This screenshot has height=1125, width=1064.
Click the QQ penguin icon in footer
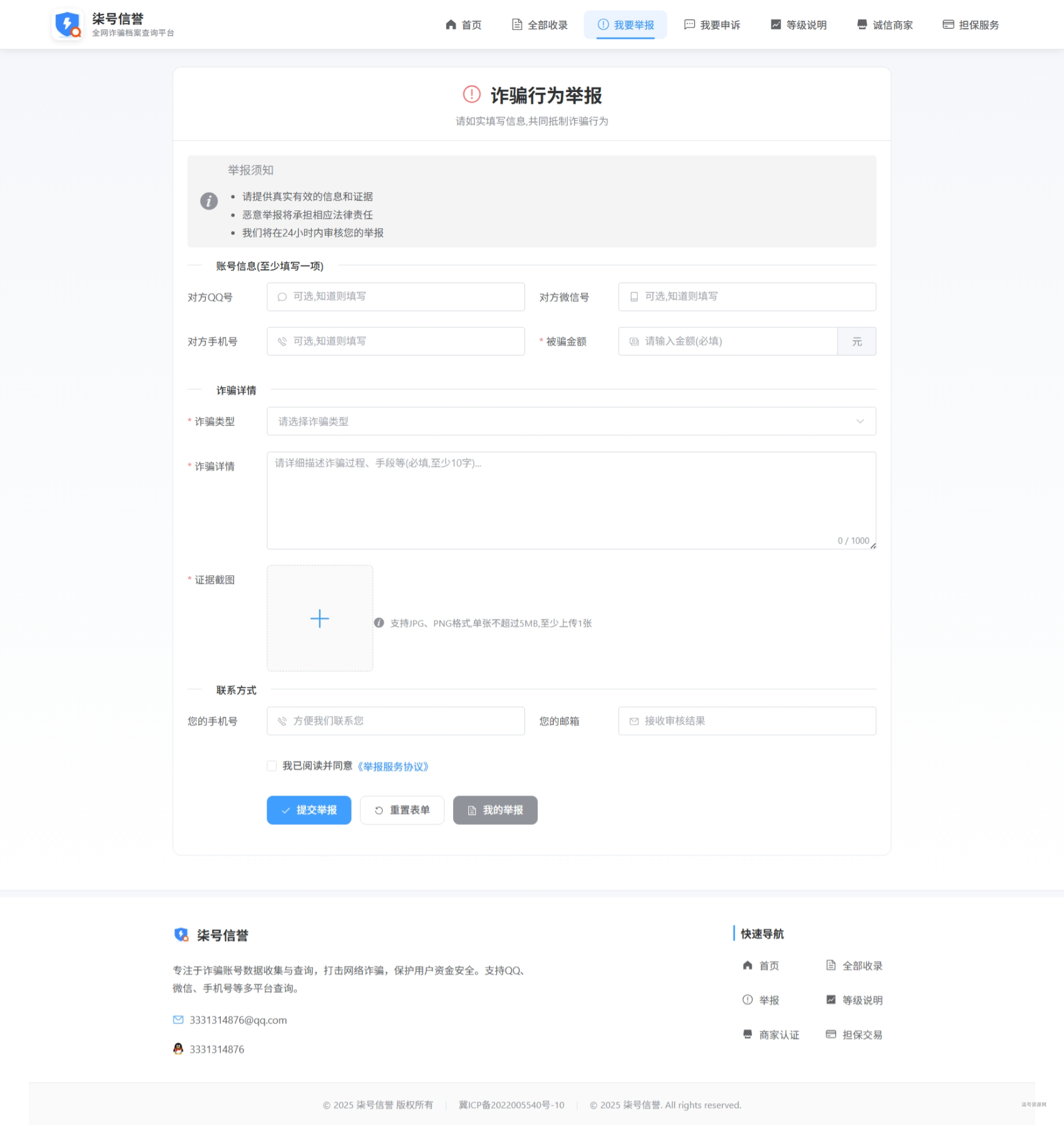tap(178, 1048)
